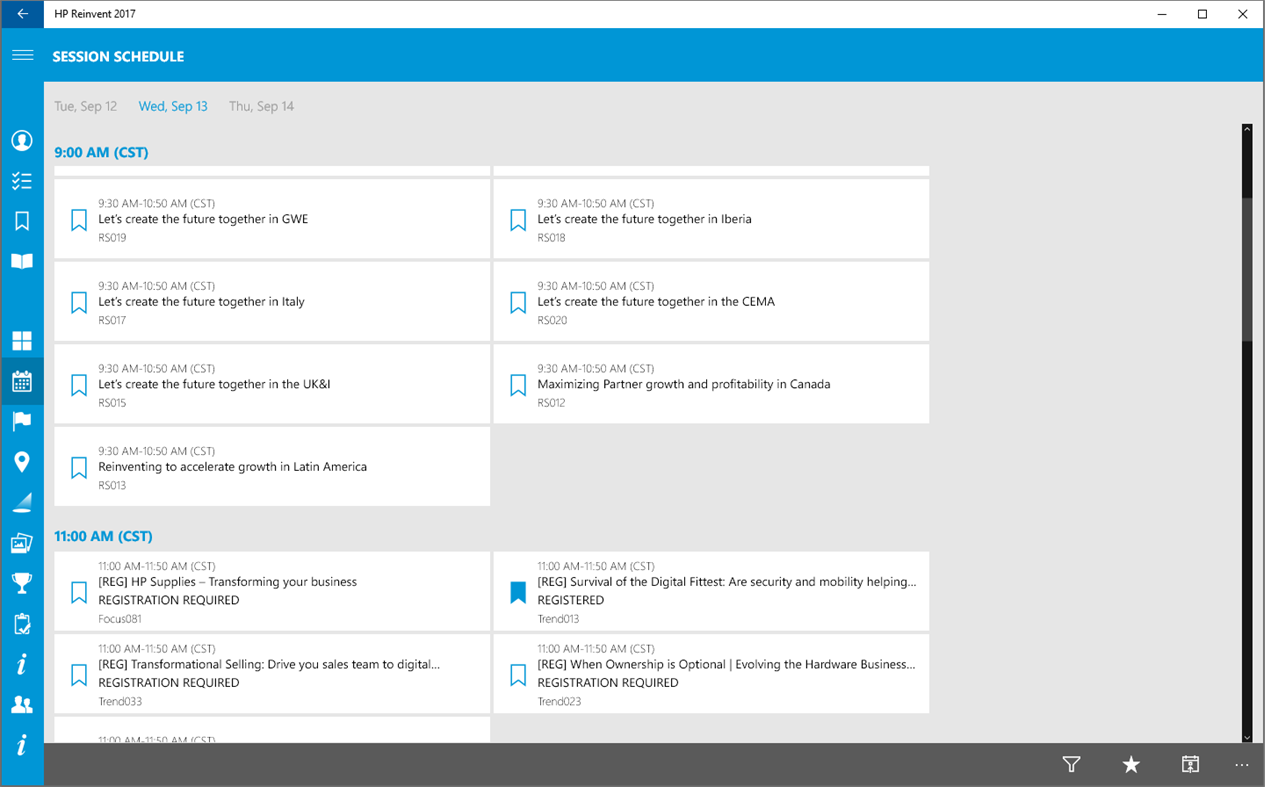Bookmark the 'Reinventing to accelerate growth in Latin America' session

click(x=78, y=466)
